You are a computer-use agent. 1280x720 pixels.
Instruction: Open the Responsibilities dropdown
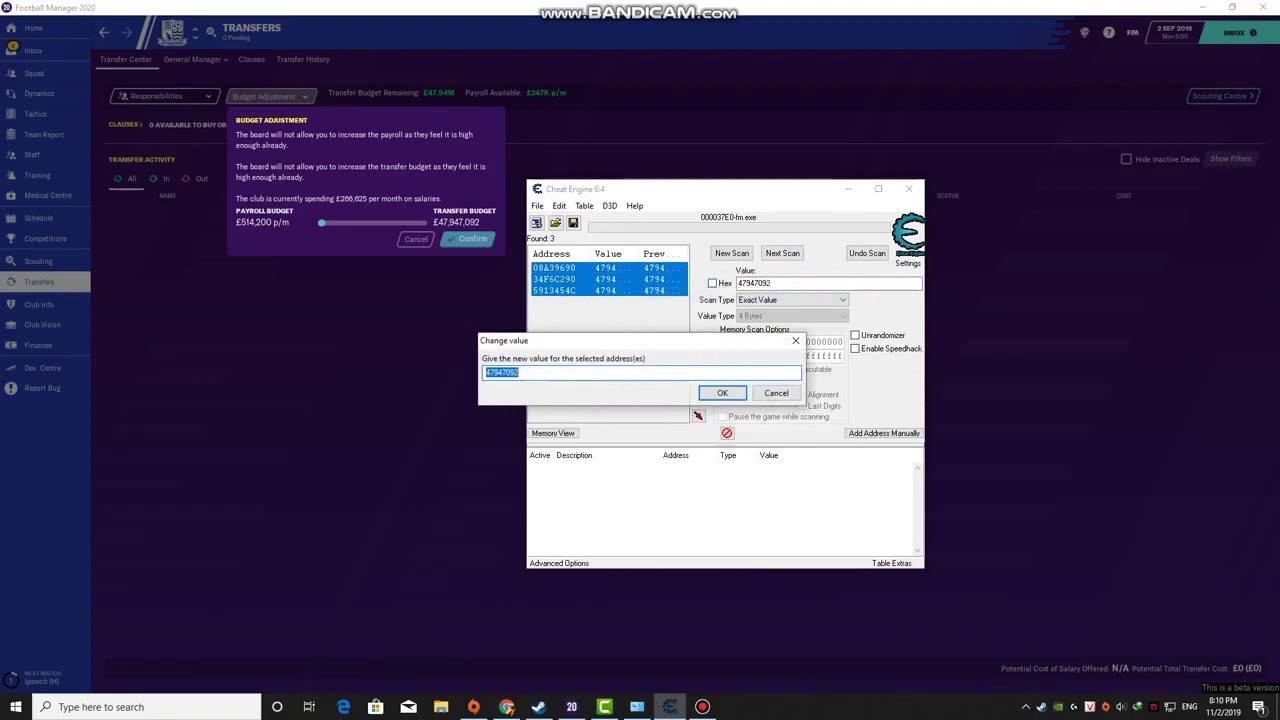[x=164, y=96]
